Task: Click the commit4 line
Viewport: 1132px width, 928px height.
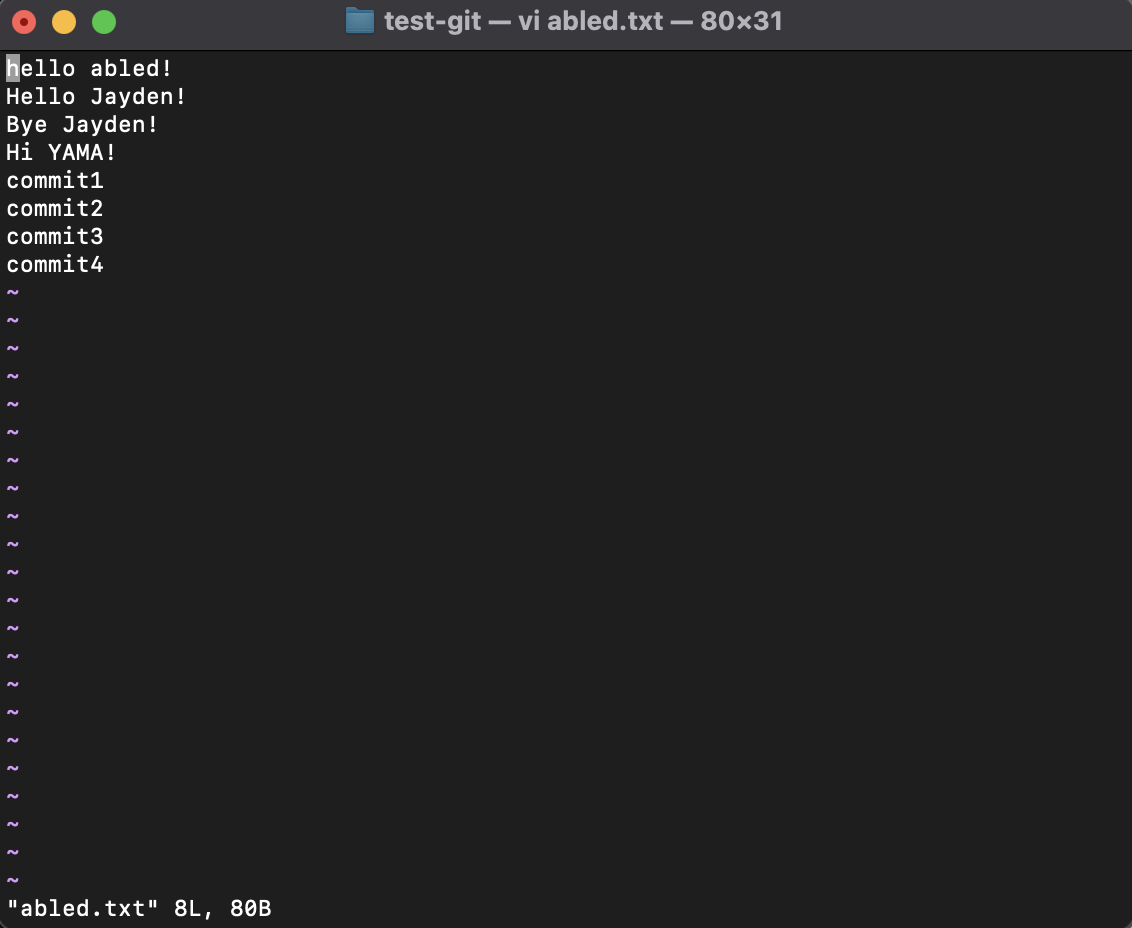Action: 55,264
